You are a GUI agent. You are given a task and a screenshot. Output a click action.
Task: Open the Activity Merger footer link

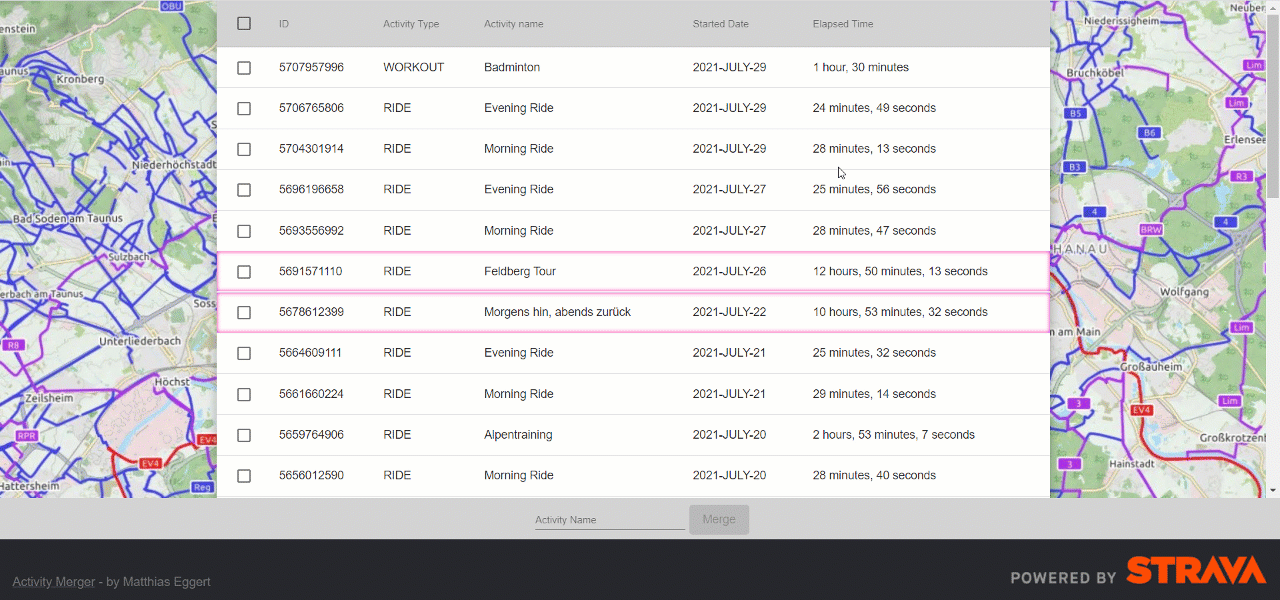point(54,582)
